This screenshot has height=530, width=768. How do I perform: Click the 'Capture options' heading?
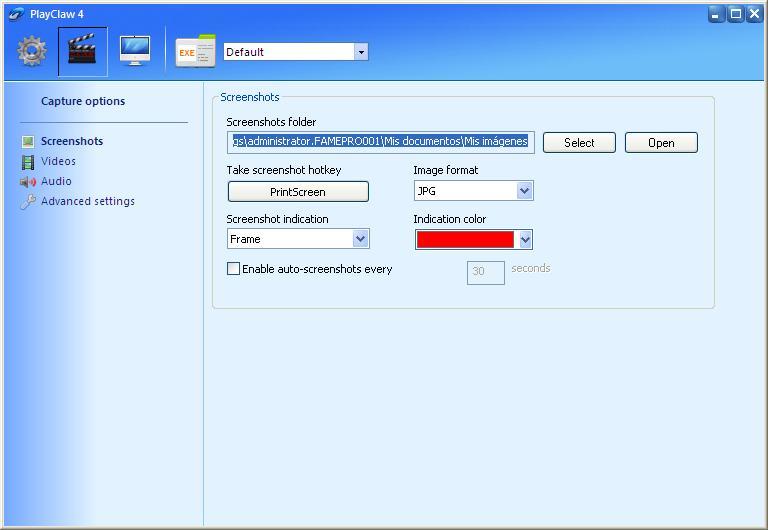[83, 101]
